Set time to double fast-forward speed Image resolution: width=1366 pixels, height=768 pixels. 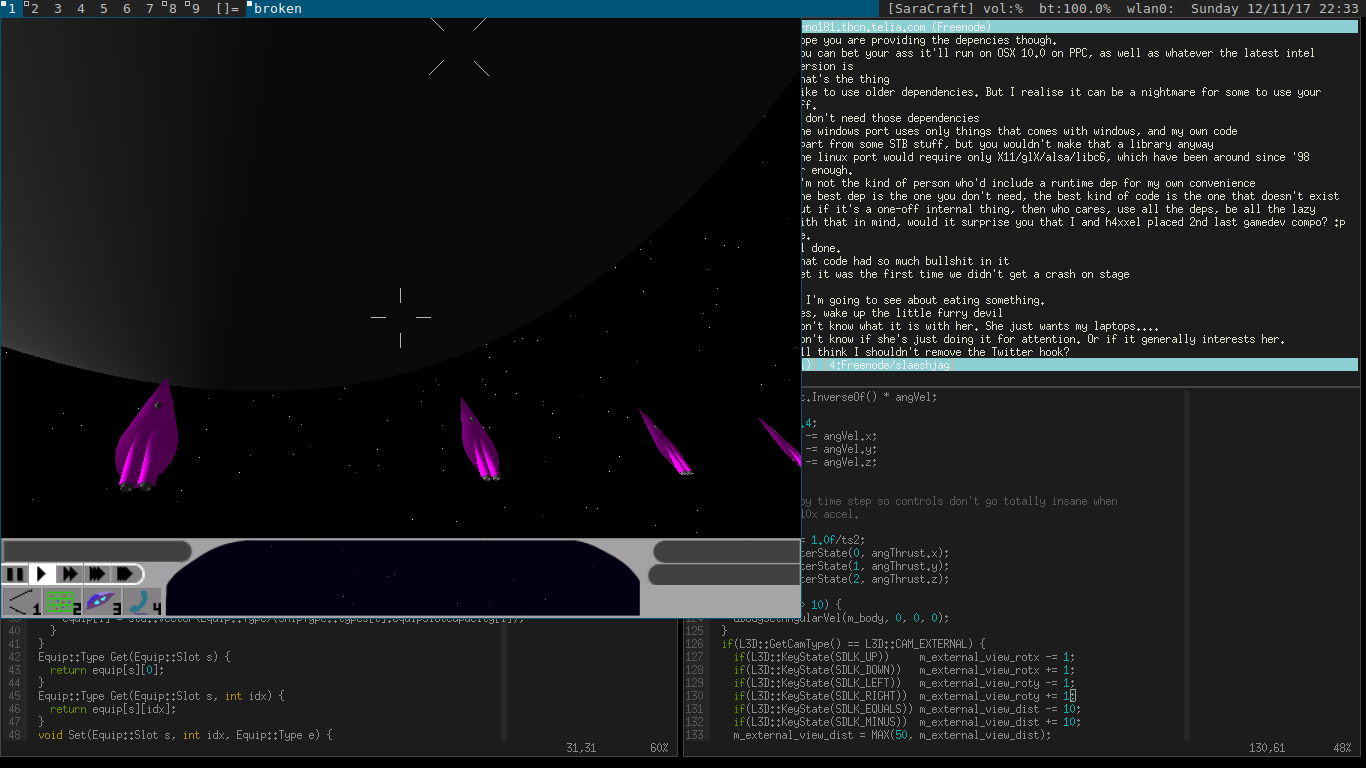tap(69, 574)
